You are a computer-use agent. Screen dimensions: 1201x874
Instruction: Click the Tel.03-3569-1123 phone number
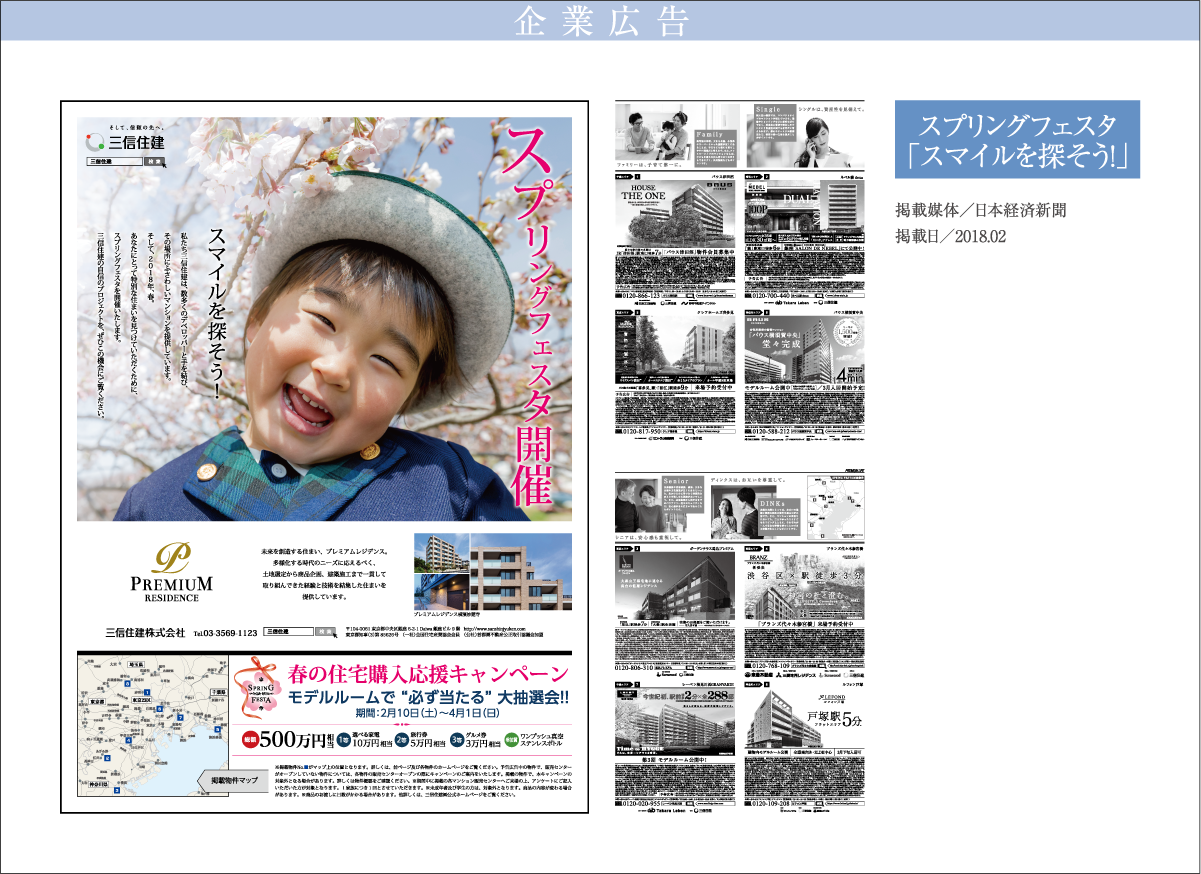pyautogui.click(x=225, y=632)
